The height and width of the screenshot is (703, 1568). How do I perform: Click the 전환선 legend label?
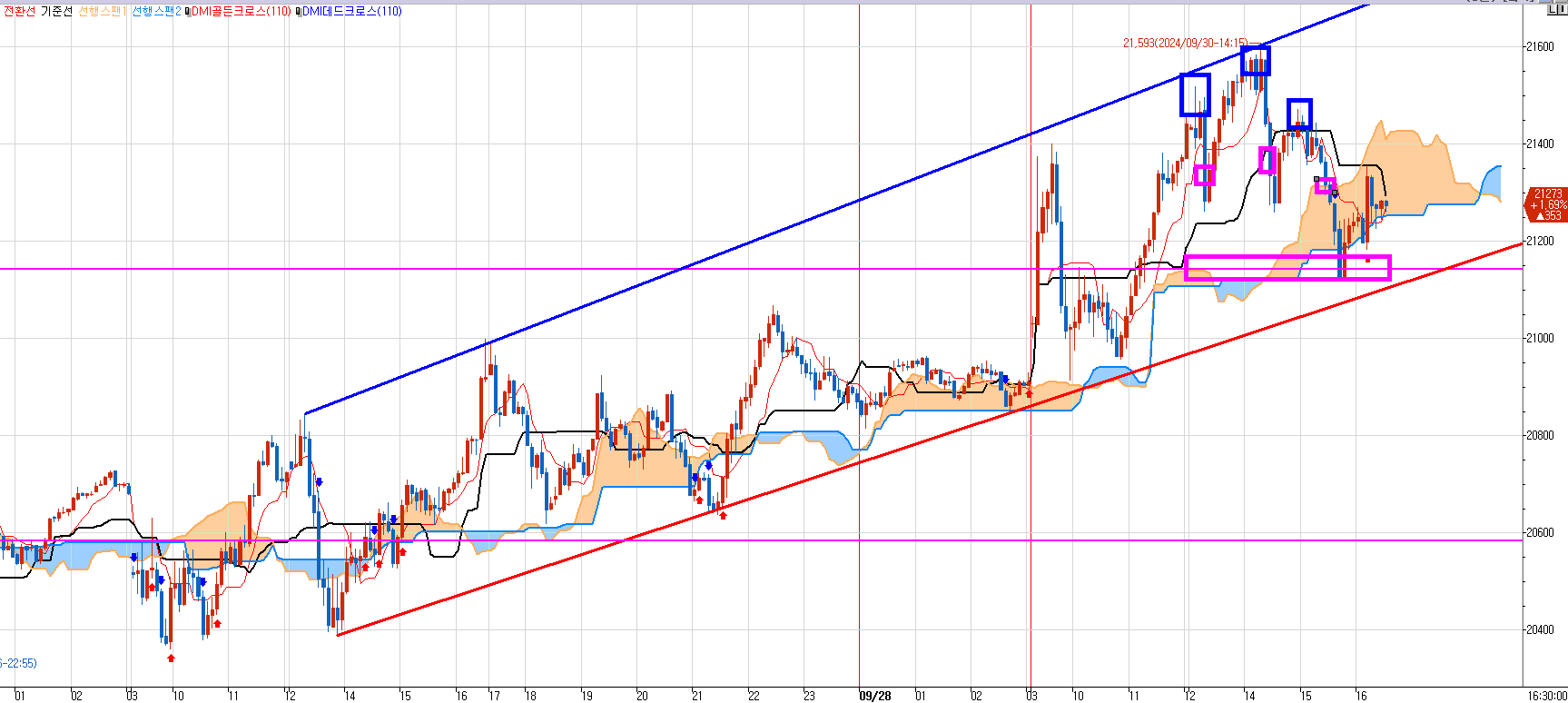18,12
